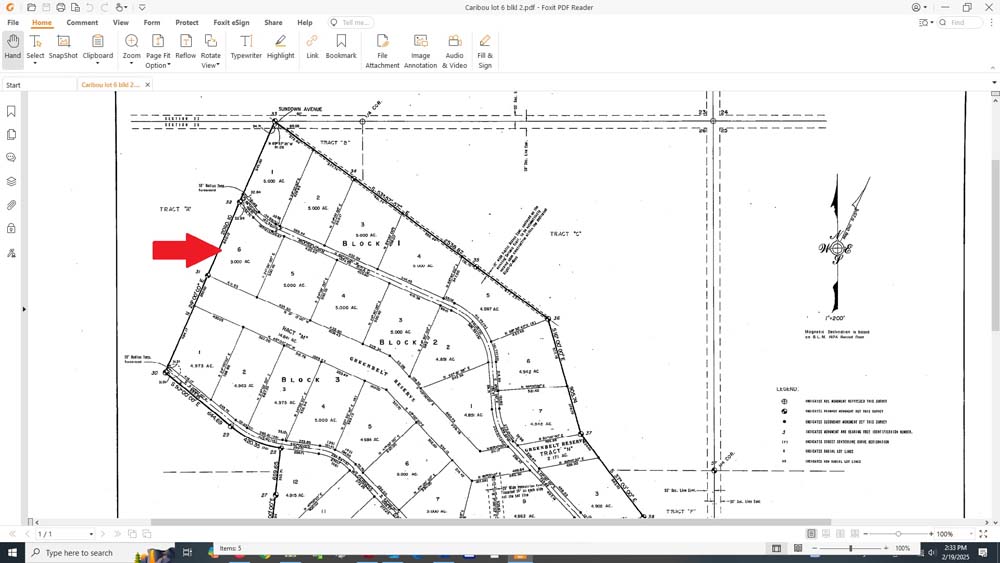Insert a File Attachment
This screenshot has width=1000, height=563.
(382, 50)
